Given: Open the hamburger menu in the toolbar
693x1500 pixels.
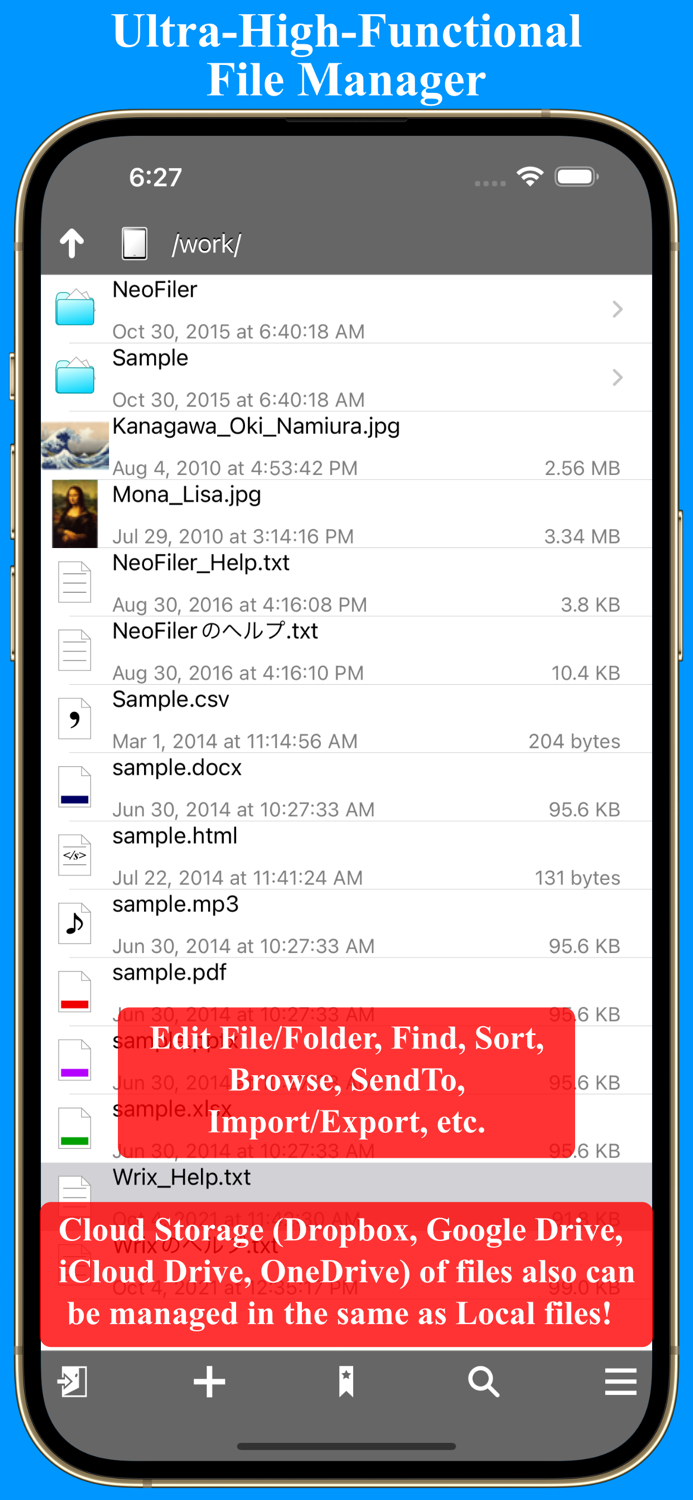Looking at the screenshot, I should click(621, 1382).
